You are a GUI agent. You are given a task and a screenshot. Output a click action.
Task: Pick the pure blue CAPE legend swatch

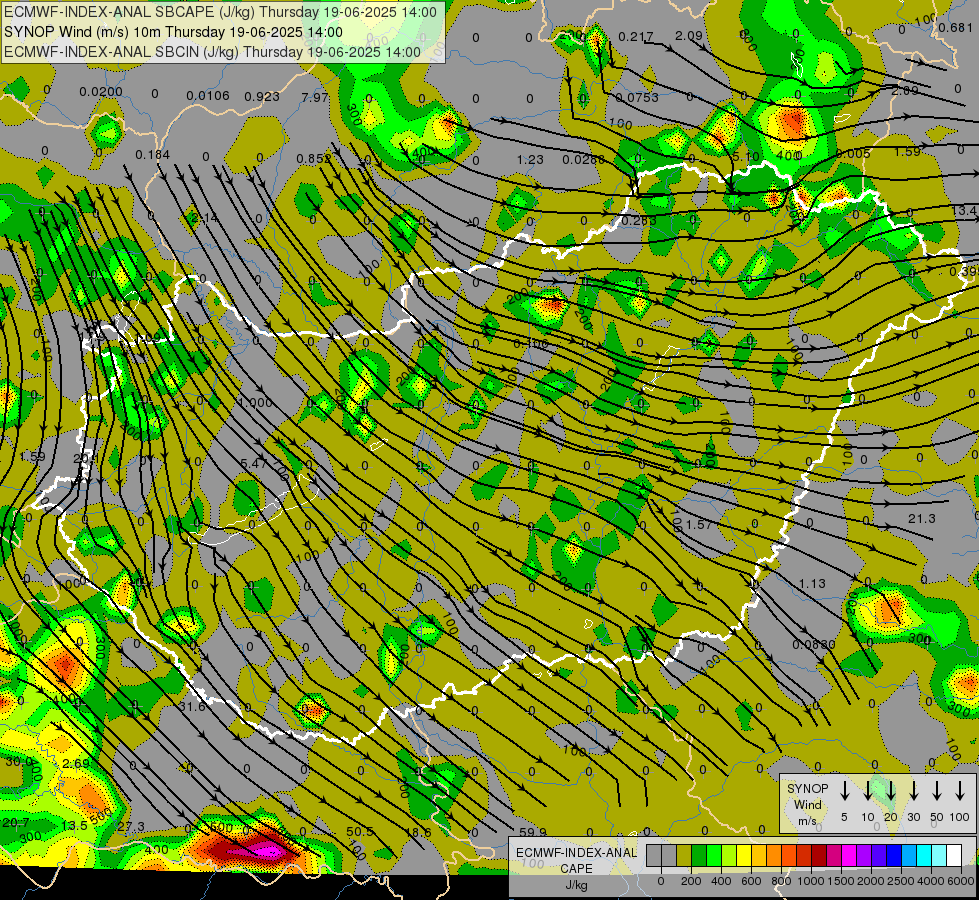point(893,855)
